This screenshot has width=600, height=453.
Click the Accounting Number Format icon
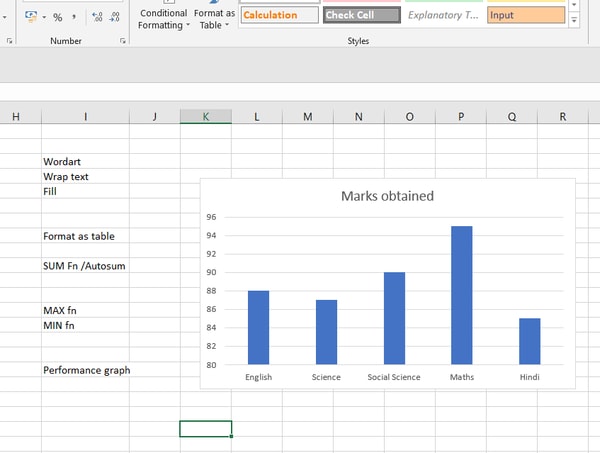click(31, 17)
